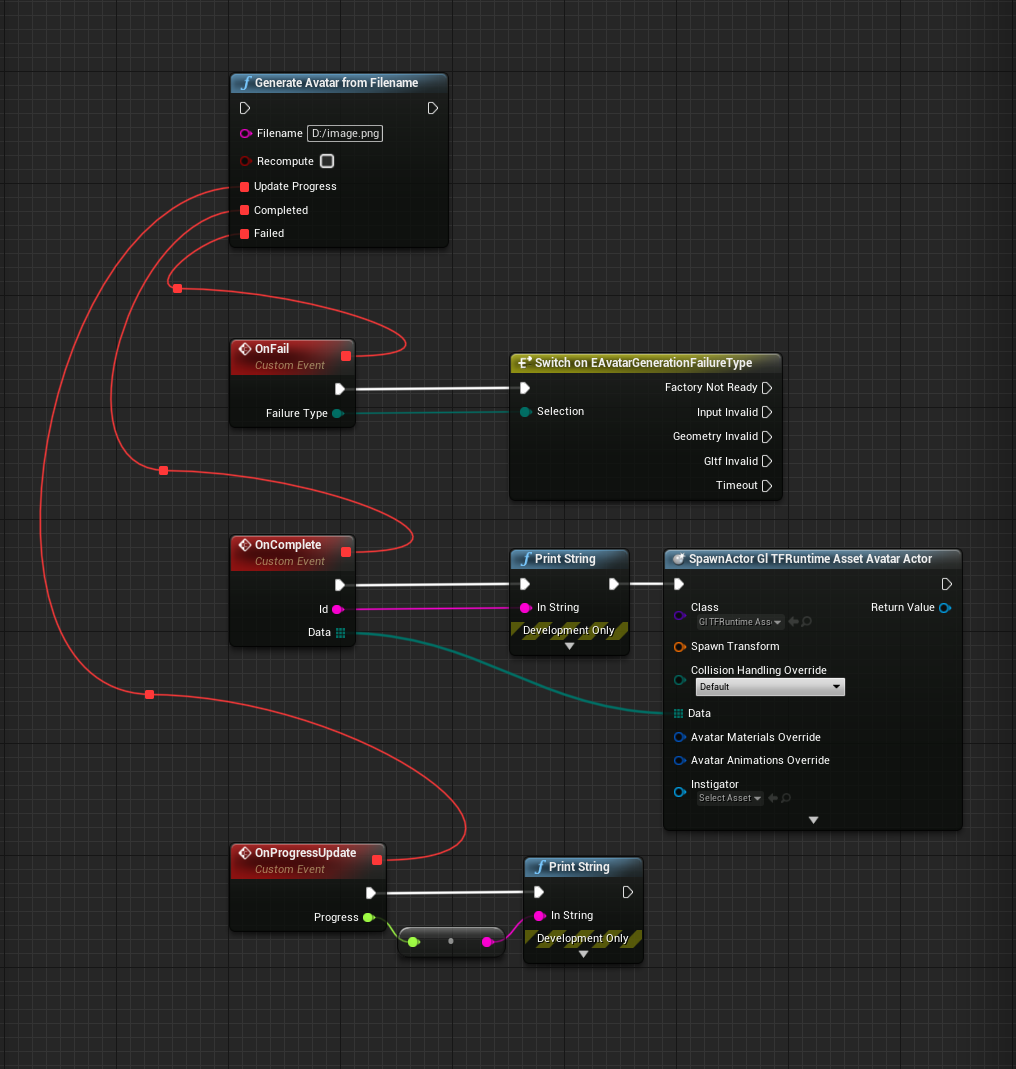Viewport: 1016px width, 1069px height.
Task: Open the Instigator Select Asset dropdown
Action: (x=730, y=798)
